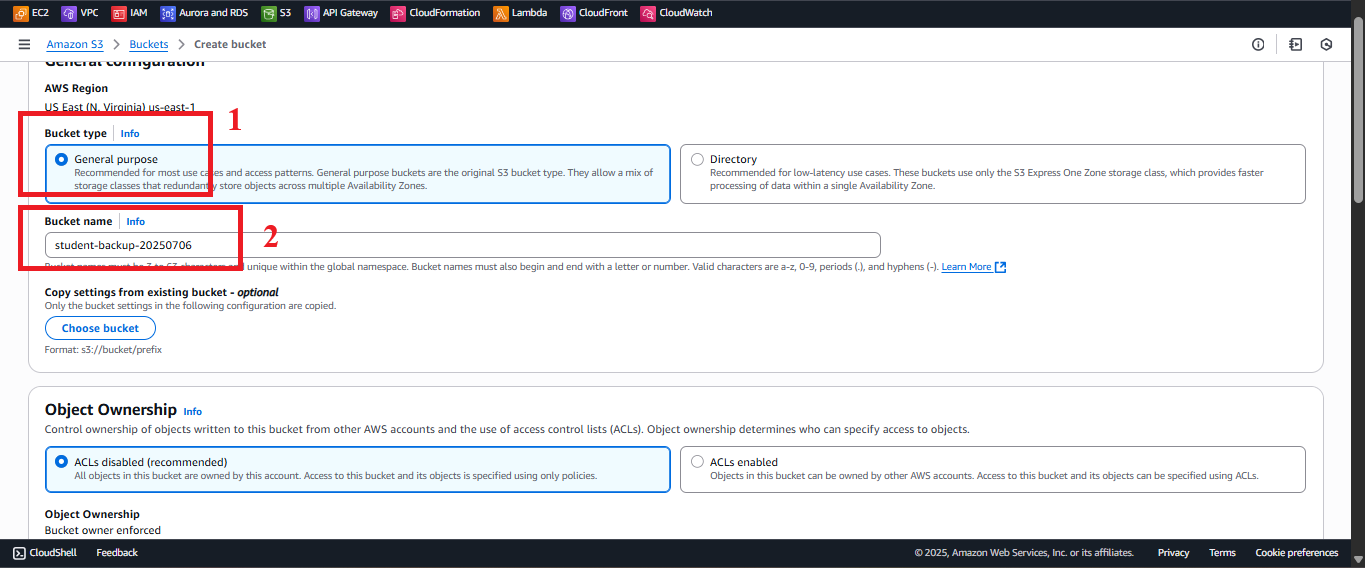Select ACLs enabled option

[x=697, y=462]
